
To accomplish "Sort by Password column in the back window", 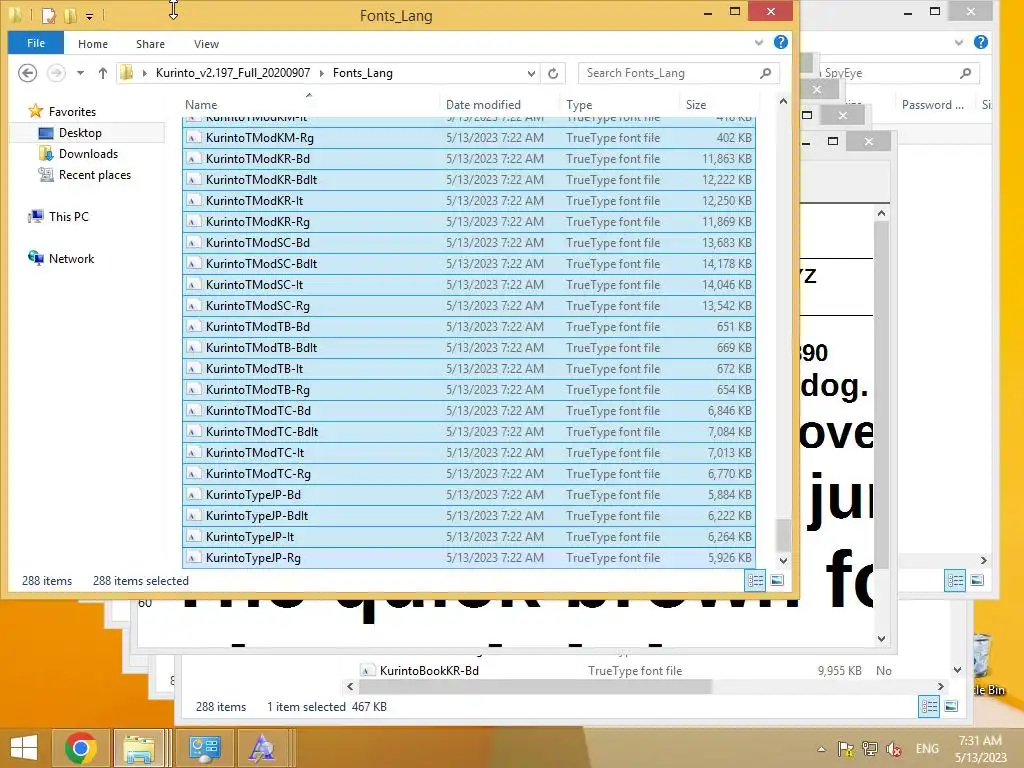I will 933,104.
